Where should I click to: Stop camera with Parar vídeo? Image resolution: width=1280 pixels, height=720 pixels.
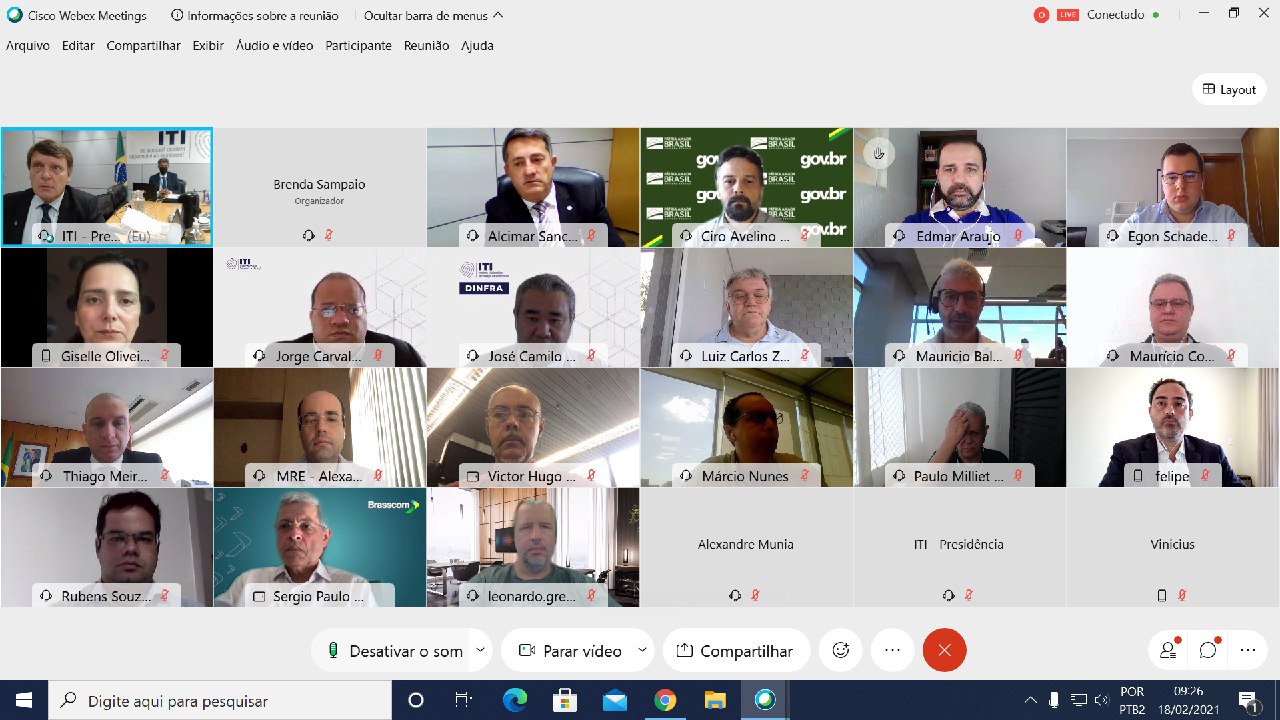click(x=571, y=650)
